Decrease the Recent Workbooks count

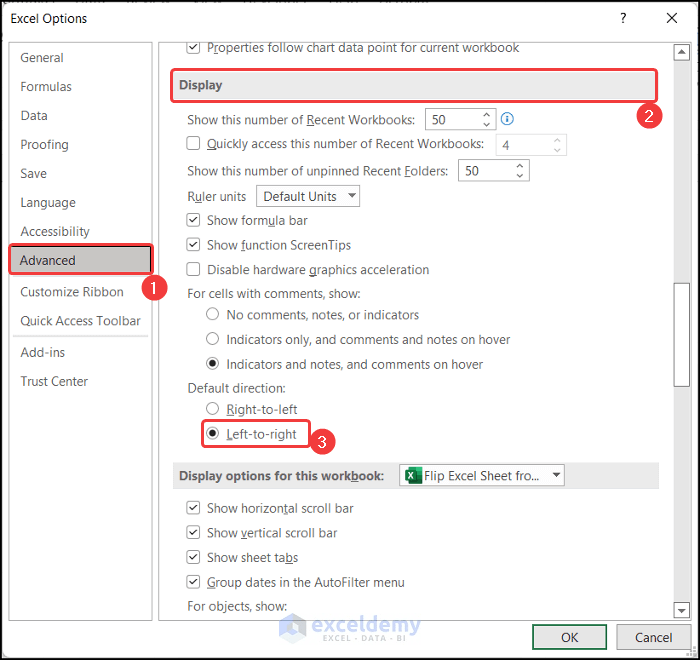click(x=487, y=124)
